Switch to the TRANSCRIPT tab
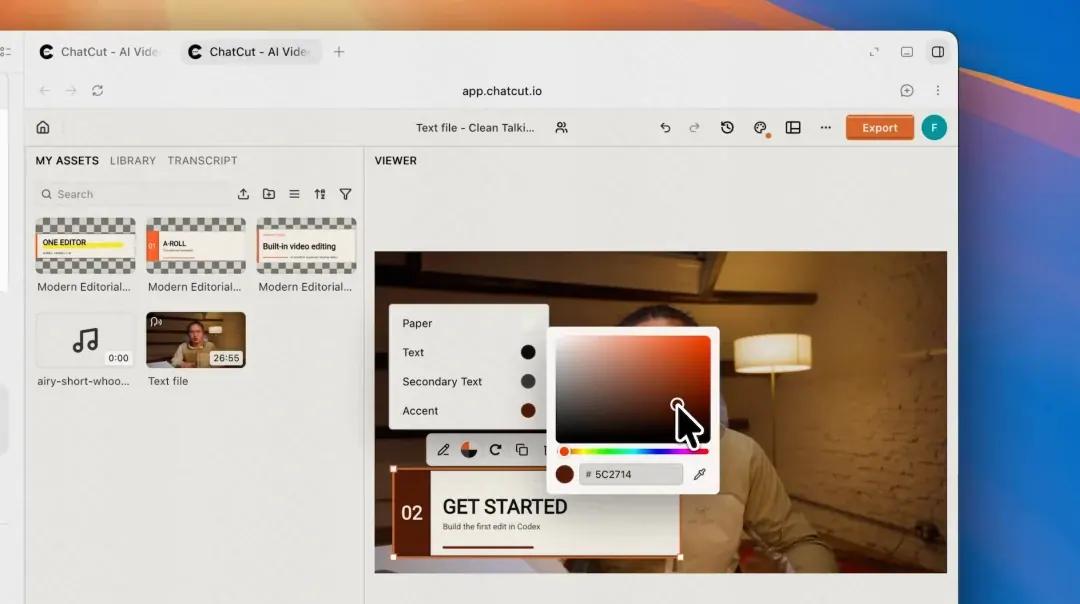This screenshot has width=1080, height=604. coord(202,160)
